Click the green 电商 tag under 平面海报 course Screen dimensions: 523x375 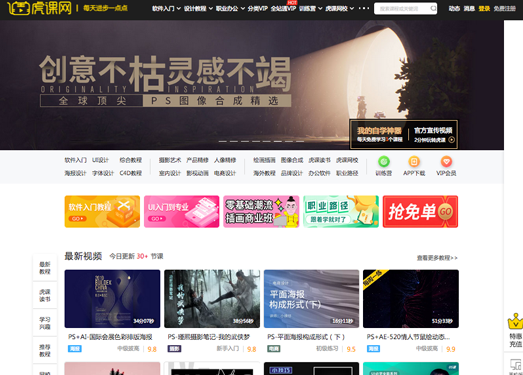pyautogui.click(x=274, y=349)
